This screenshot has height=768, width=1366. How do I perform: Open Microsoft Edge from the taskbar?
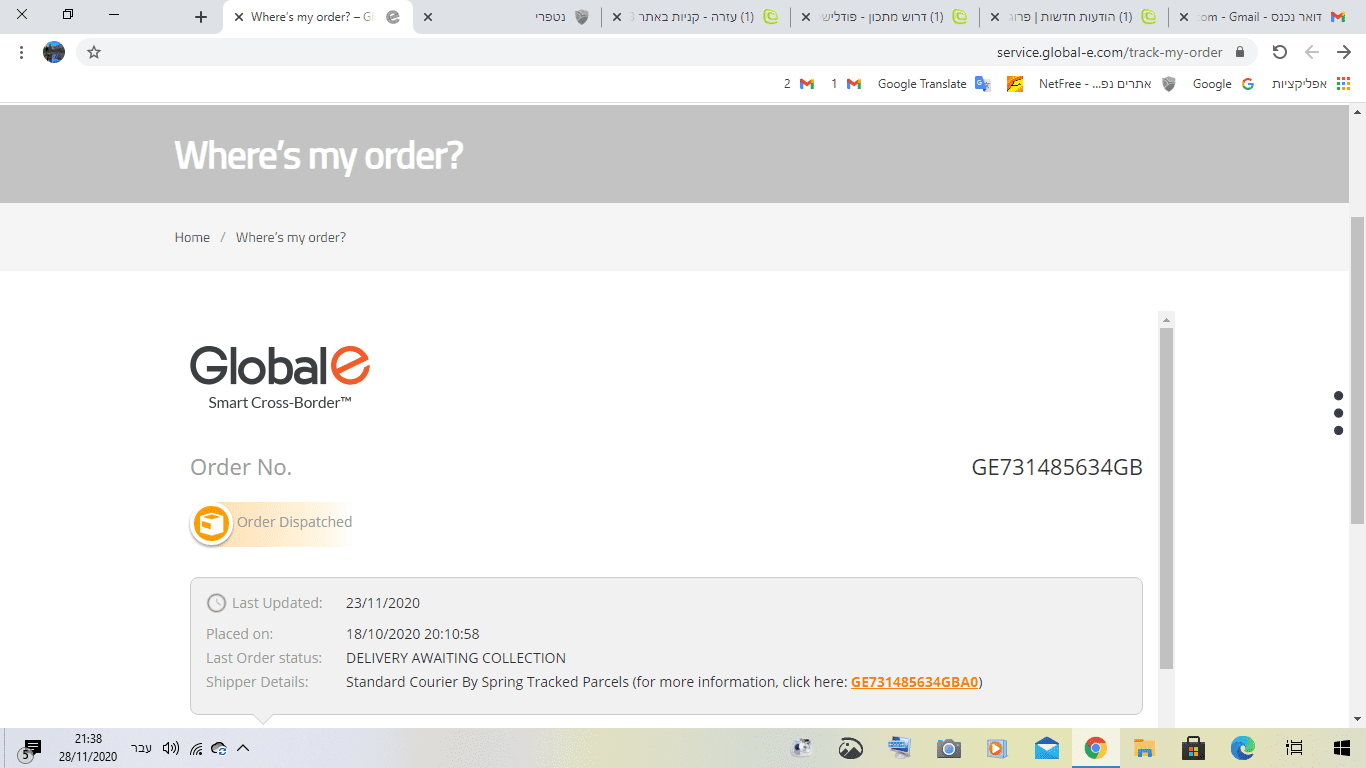click(x=1242, y=748)
